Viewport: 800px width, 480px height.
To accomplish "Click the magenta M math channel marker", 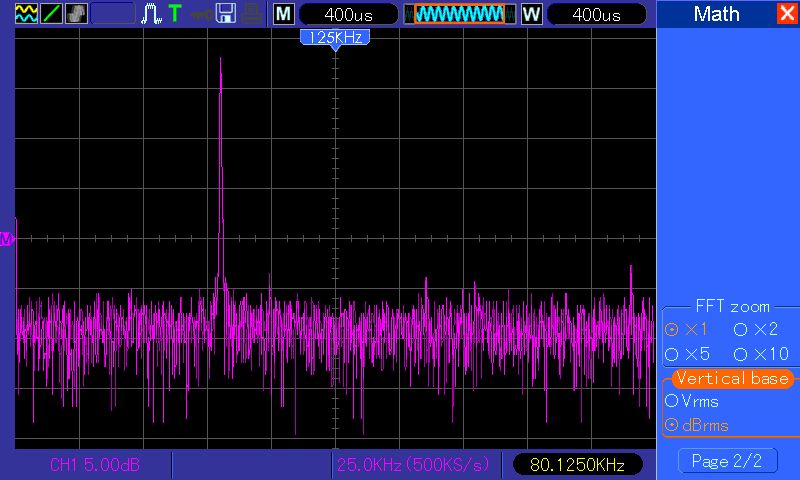I will (x=6, y=239).
